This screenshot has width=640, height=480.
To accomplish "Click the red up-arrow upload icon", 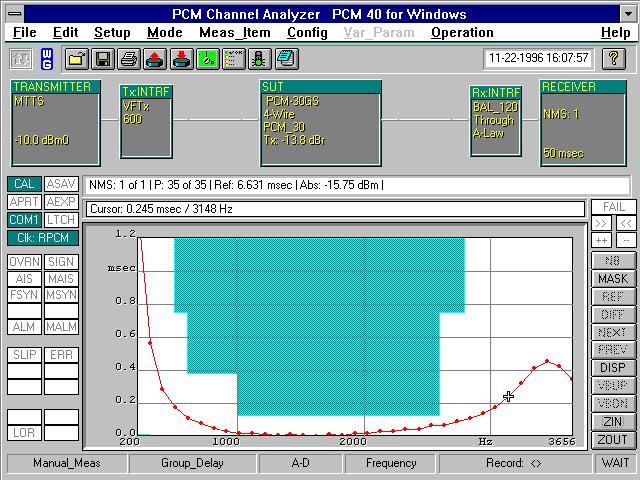I will [x=154, y=58].
